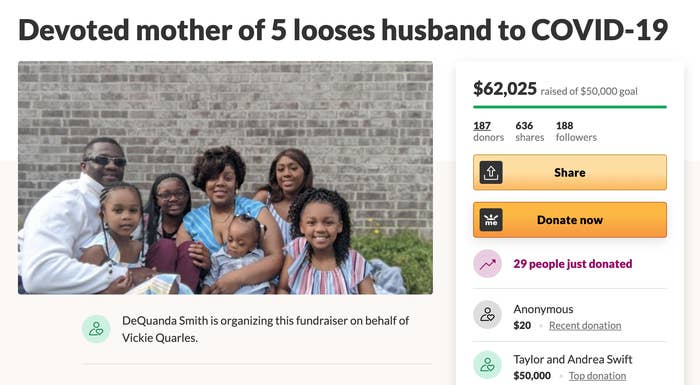Click the 636 shares count
This screenshot has width=700, height=385.
(x=529, y=131)
